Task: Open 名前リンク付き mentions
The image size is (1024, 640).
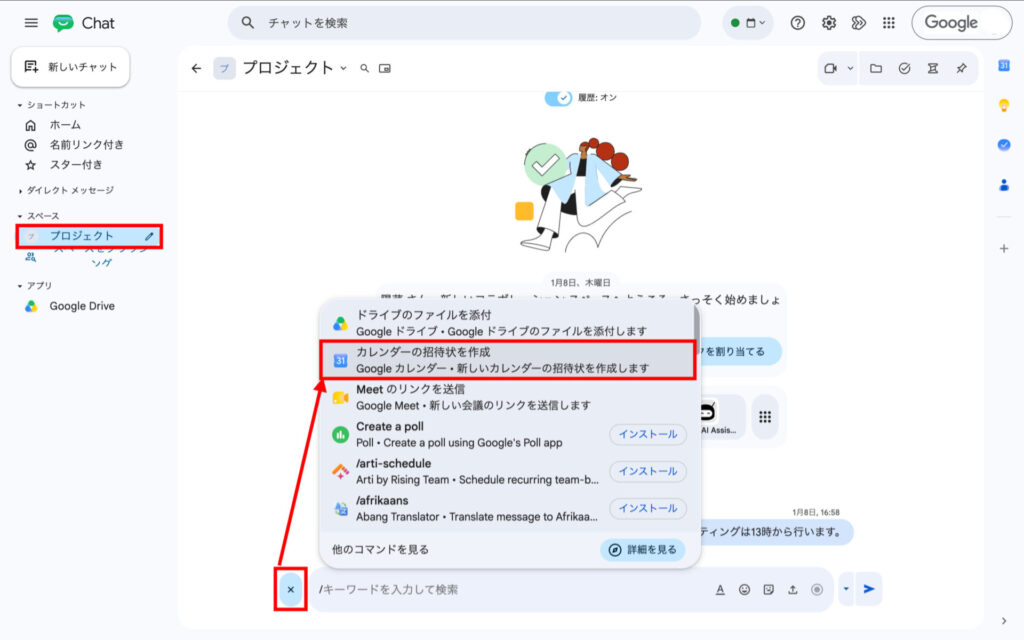Action: tap(86, 144)
